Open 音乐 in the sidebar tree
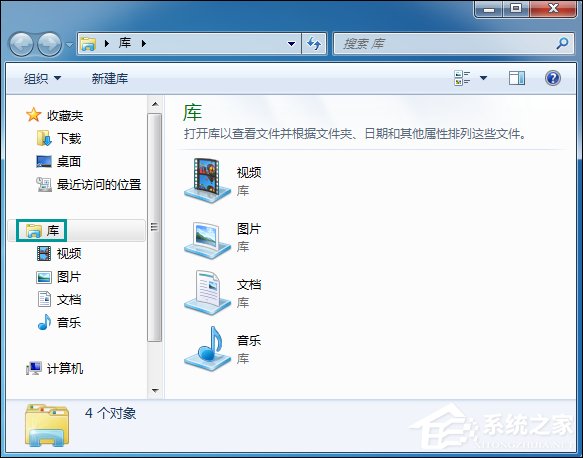 (x=69, y=322)
